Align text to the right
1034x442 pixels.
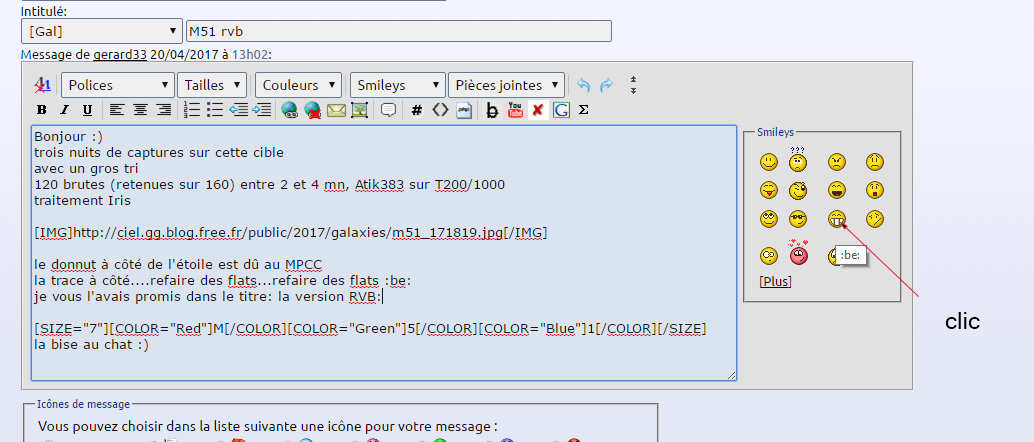coord(164,110)
